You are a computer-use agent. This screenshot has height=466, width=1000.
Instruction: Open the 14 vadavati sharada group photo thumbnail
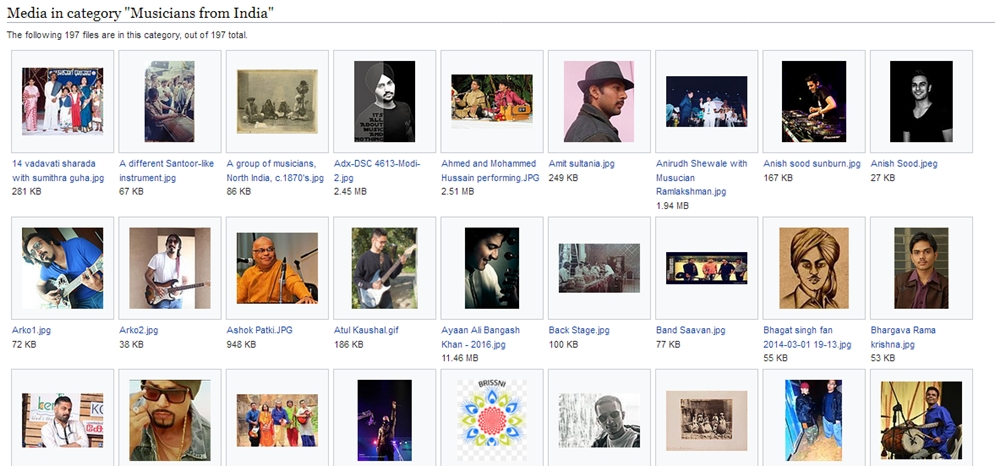[62, 101]
